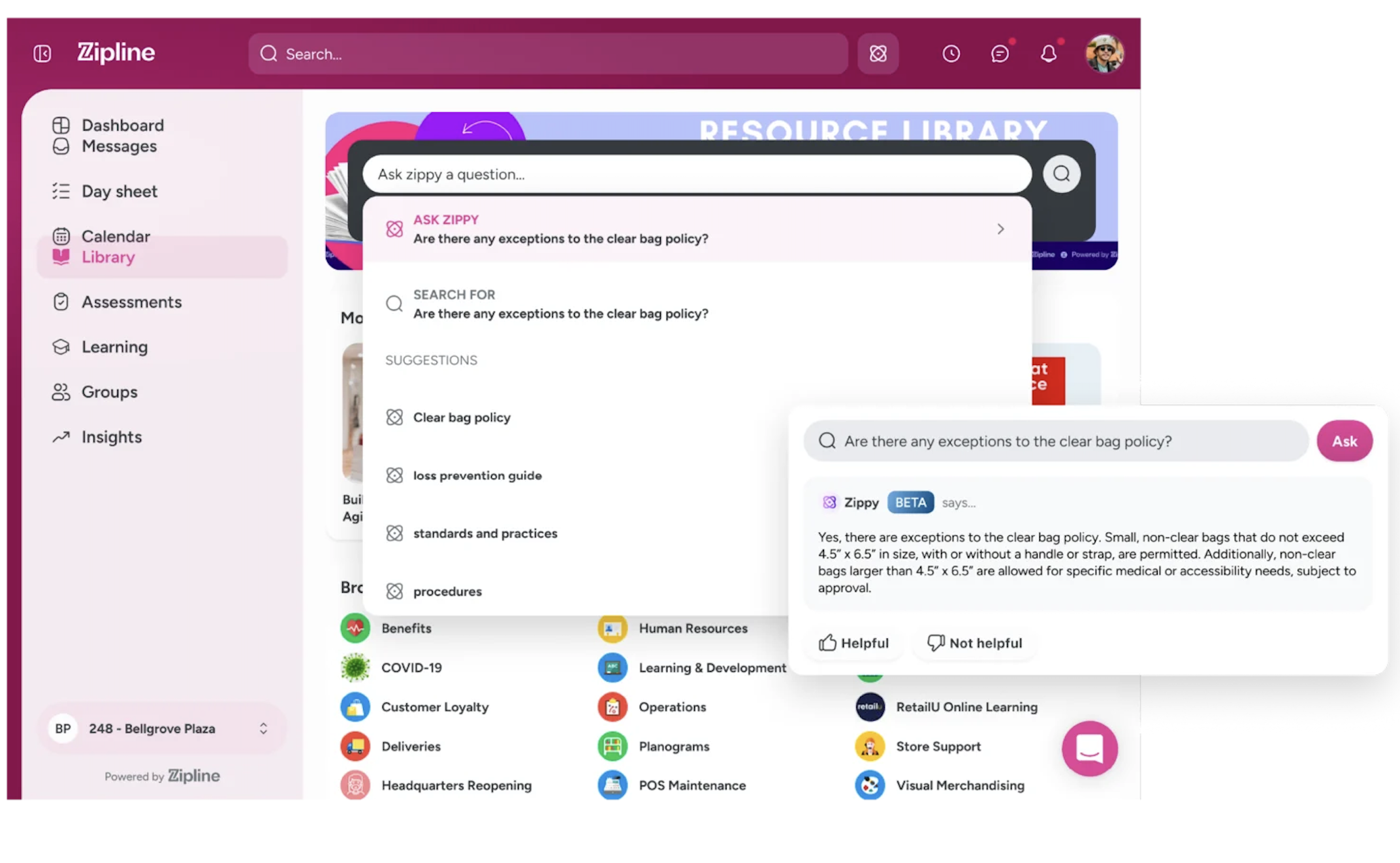Open the Zippy AI icon beside search bar
Screen dimensions: 1400x863
coord(878,54)
